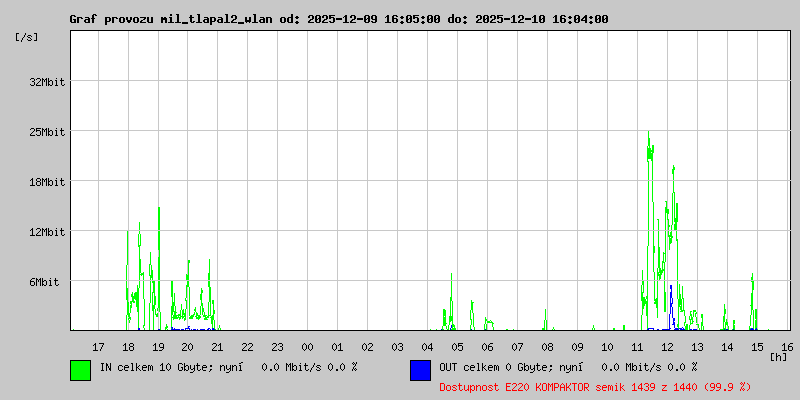Click hour label '21' on the time axis

click(217, 347)
